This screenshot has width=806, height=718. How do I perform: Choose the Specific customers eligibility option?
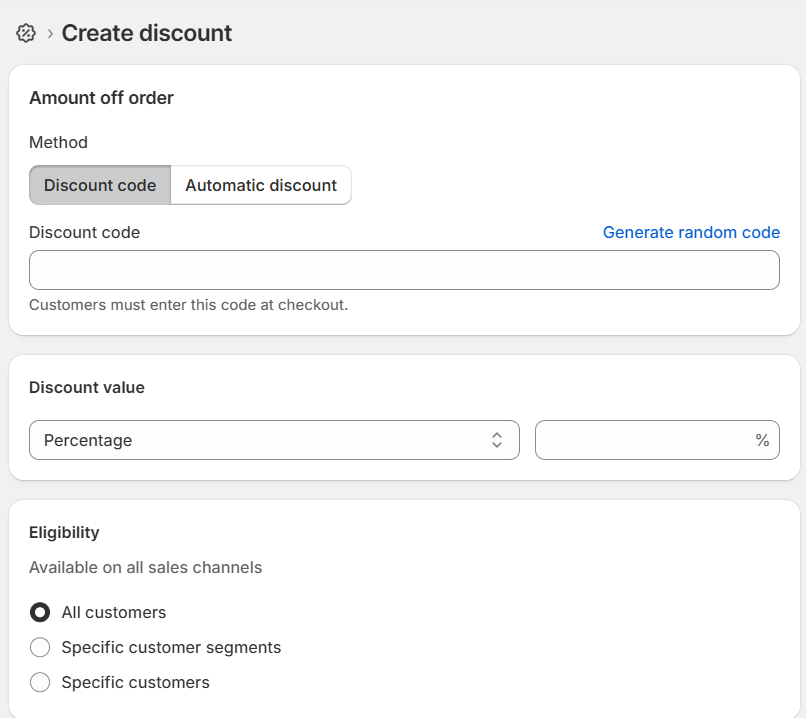(40, 682)
